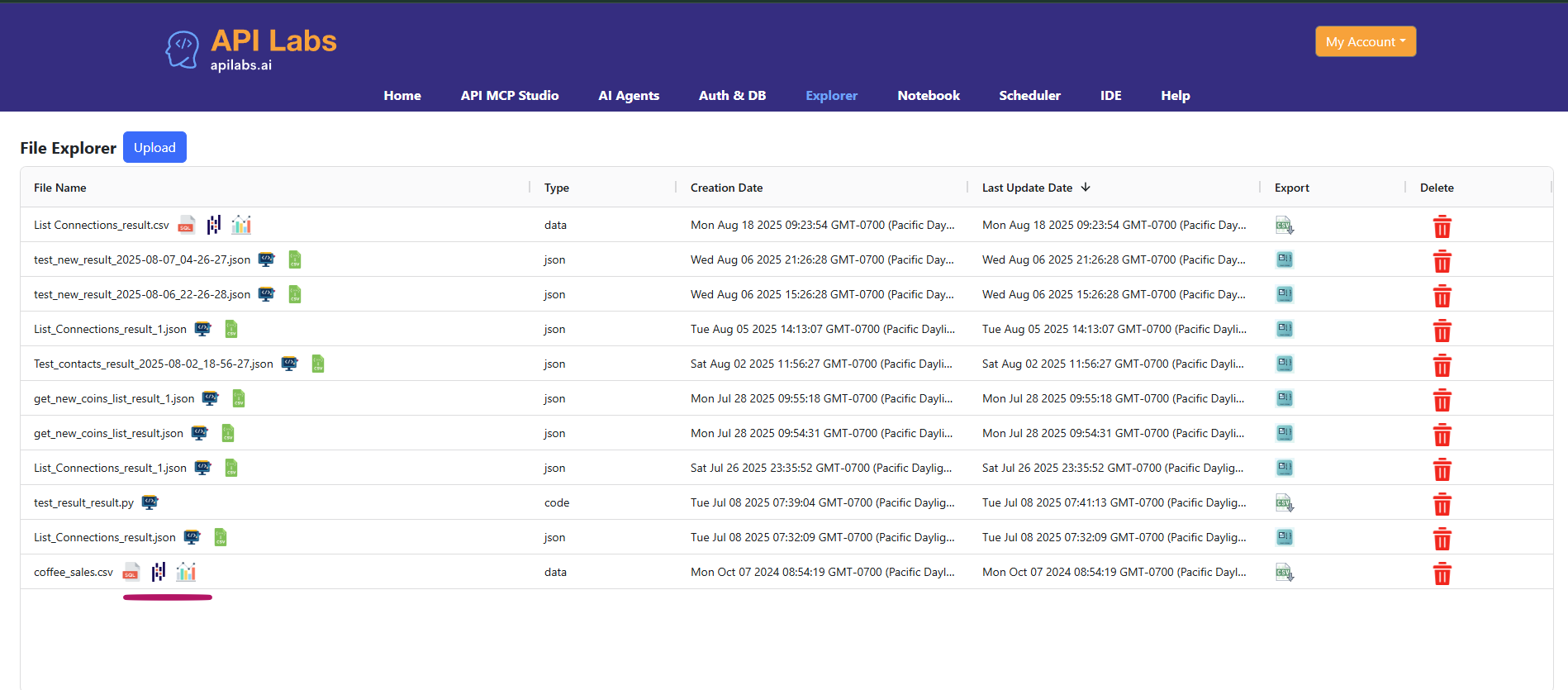Click the Upload button
Screen dimensions: 1568x690
point(154,147)
